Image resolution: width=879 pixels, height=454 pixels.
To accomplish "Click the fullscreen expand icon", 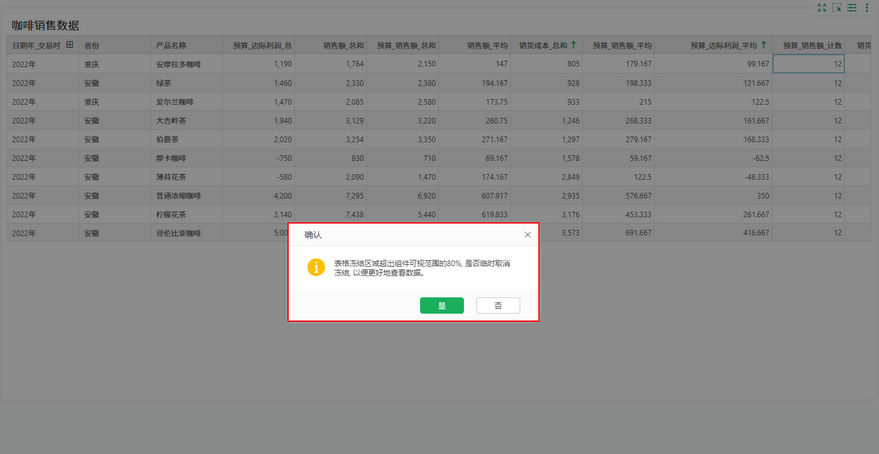I will click(x=822, y=8).
